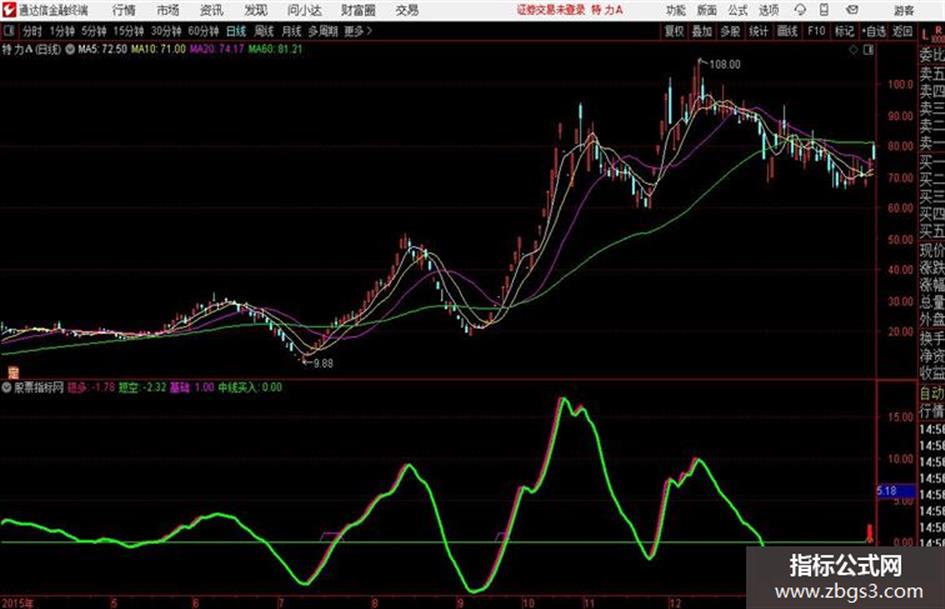Open the 发现 menu
Viewport: 945px width, 609px height.
[x=255, y=10]
